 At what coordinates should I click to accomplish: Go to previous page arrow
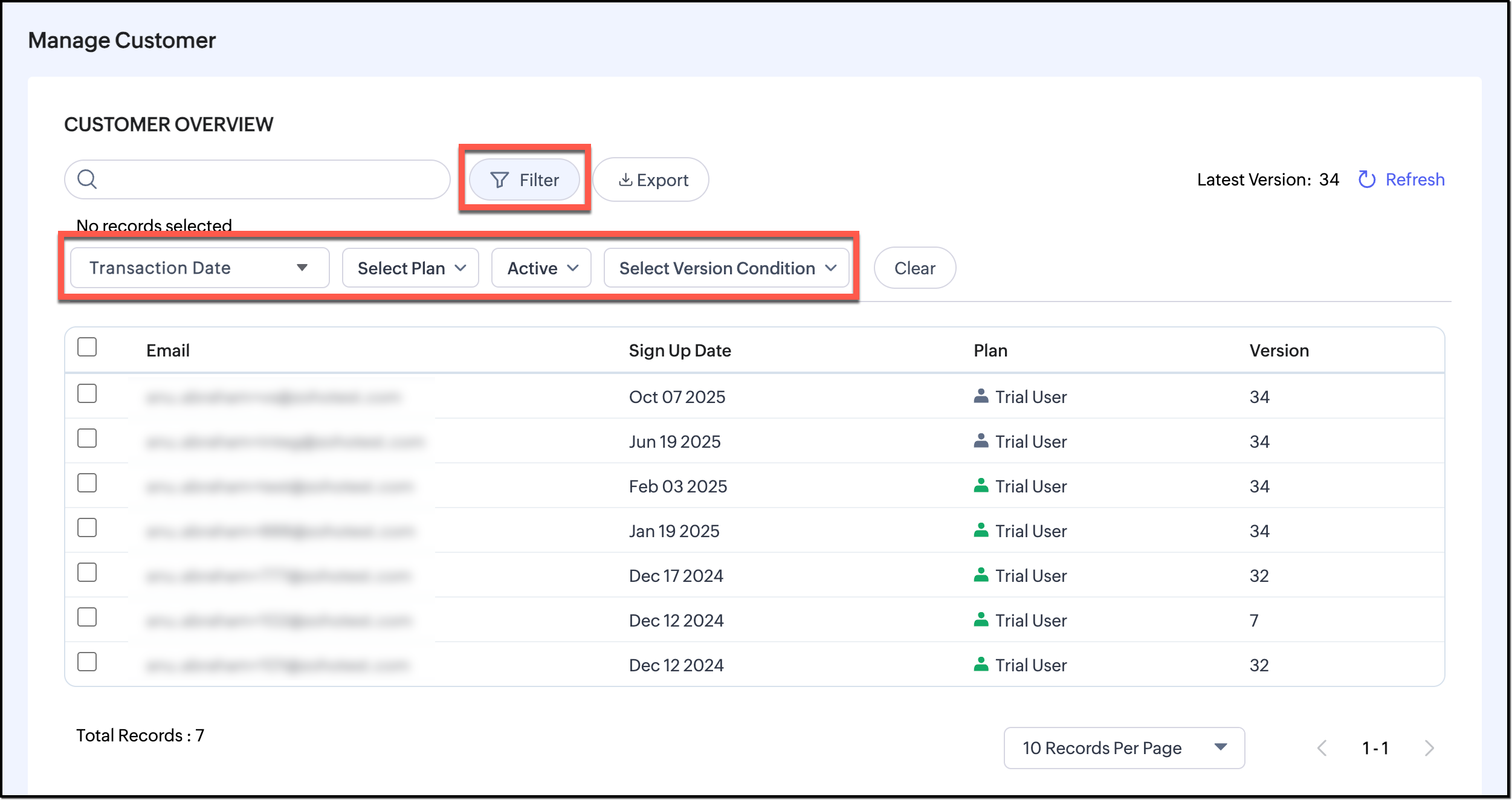(x=1322, y=748)
